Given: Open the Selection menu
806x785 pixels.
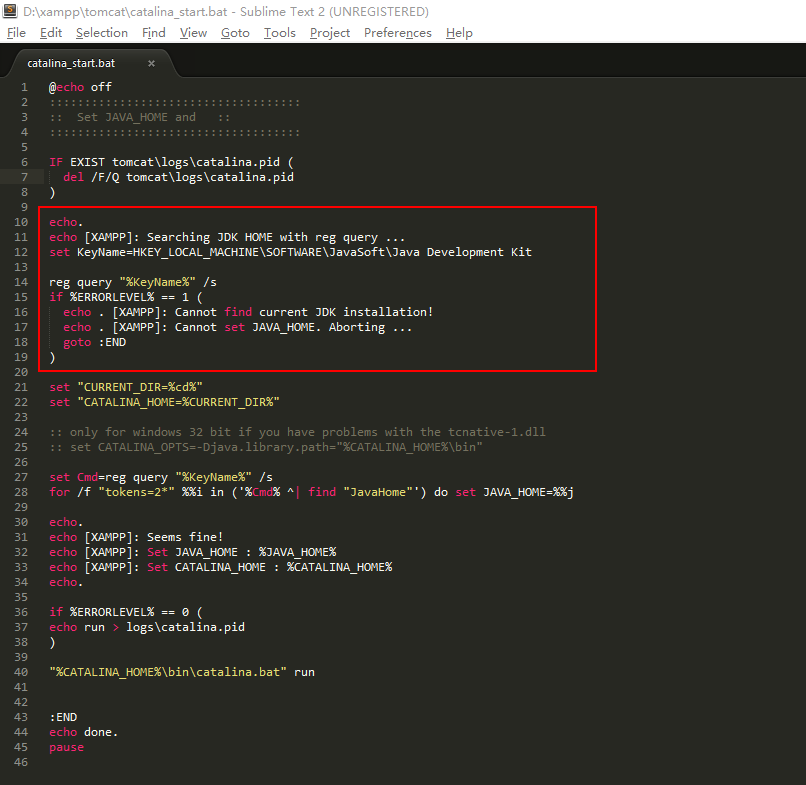Looking at the screenshot, I should 102,33.
